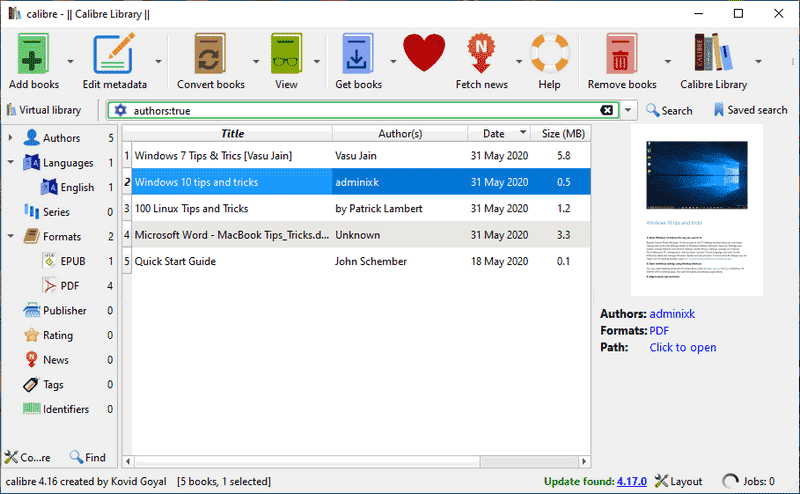800x494 pixels.
Task: Filter by PDF format
Action: point(68,286)
